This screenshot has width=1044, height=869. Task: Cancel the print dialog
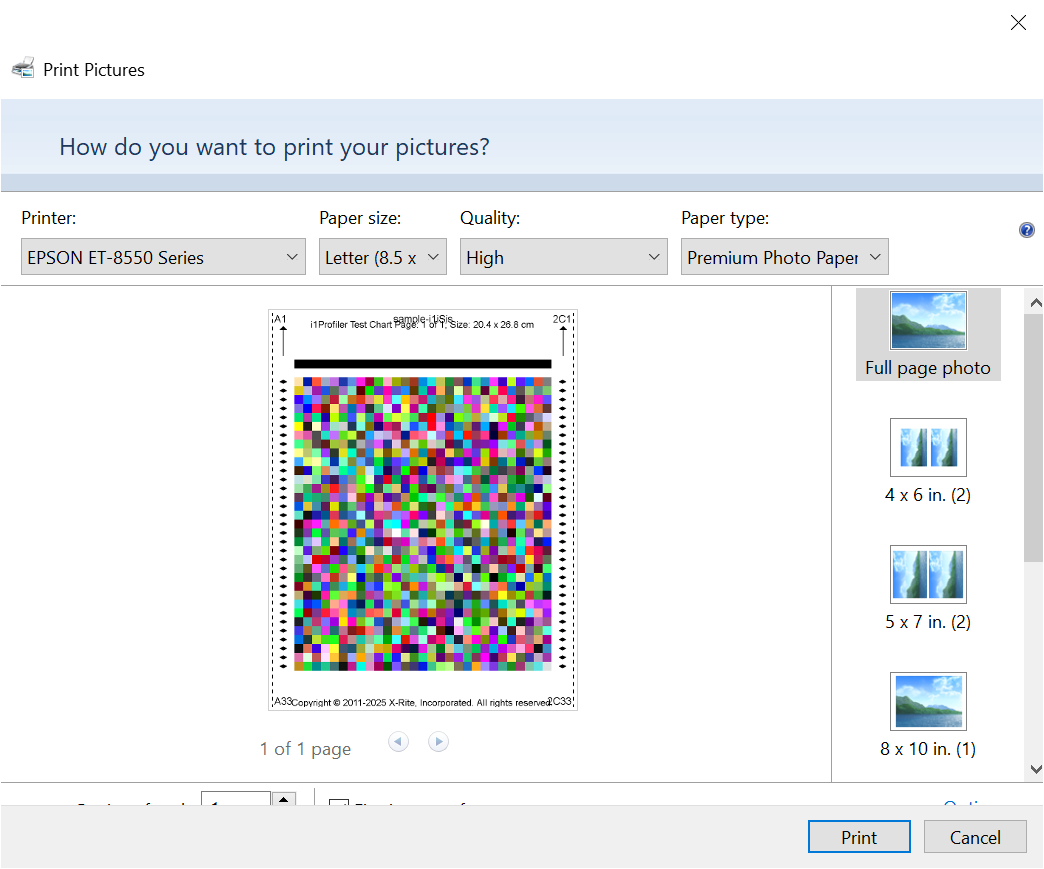(x=975, y=838)
